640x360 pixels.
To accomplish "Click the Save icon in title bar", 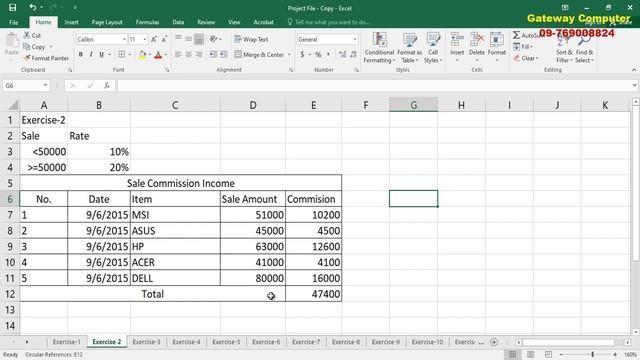I will coord(13,7).
